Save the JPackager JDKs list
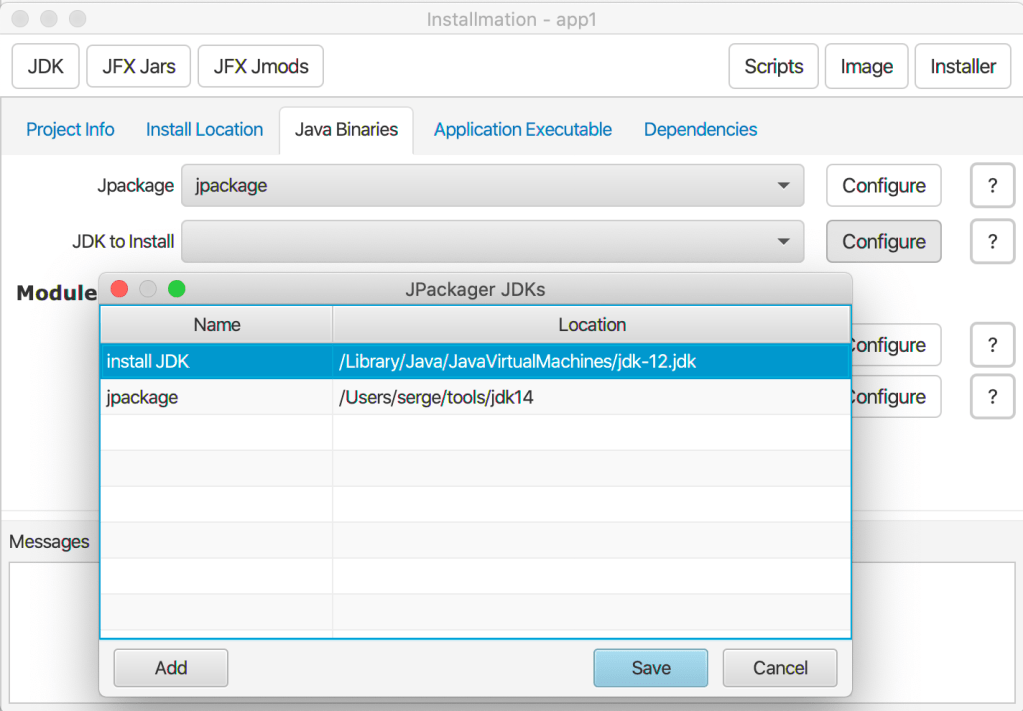The width and height of the screenshot is (1023, 711). pos(650,668)
